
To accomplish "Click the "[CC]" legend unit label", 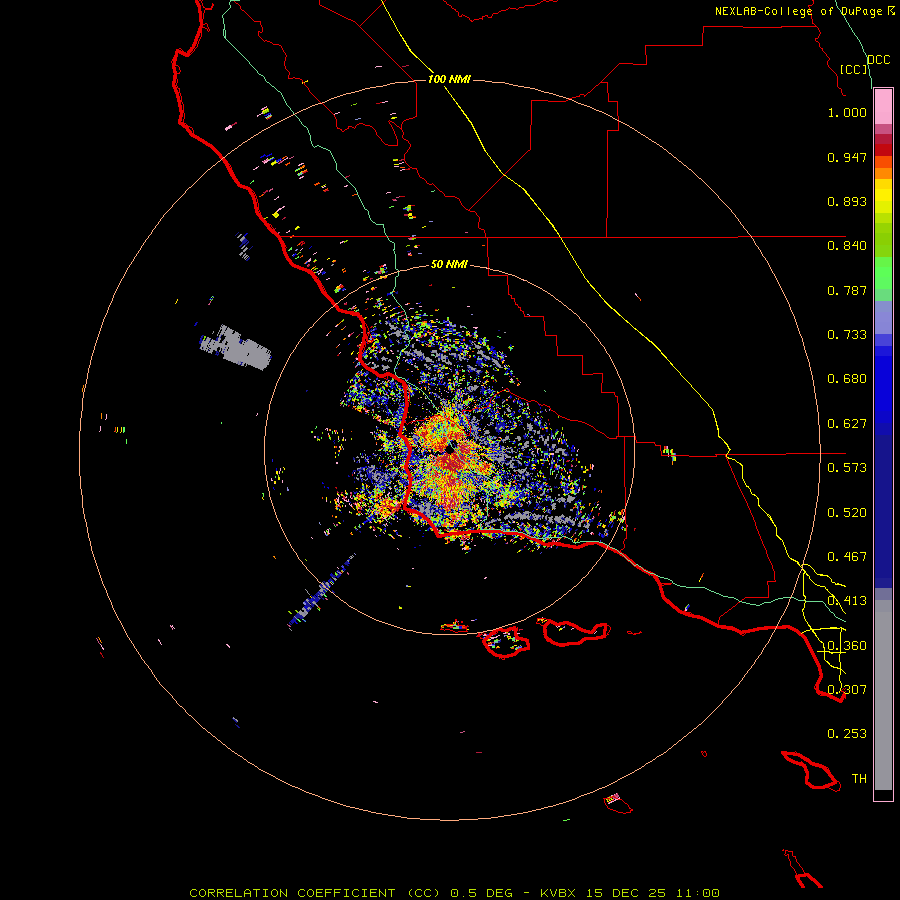I will pyautogui.click(x=854, y=69).
